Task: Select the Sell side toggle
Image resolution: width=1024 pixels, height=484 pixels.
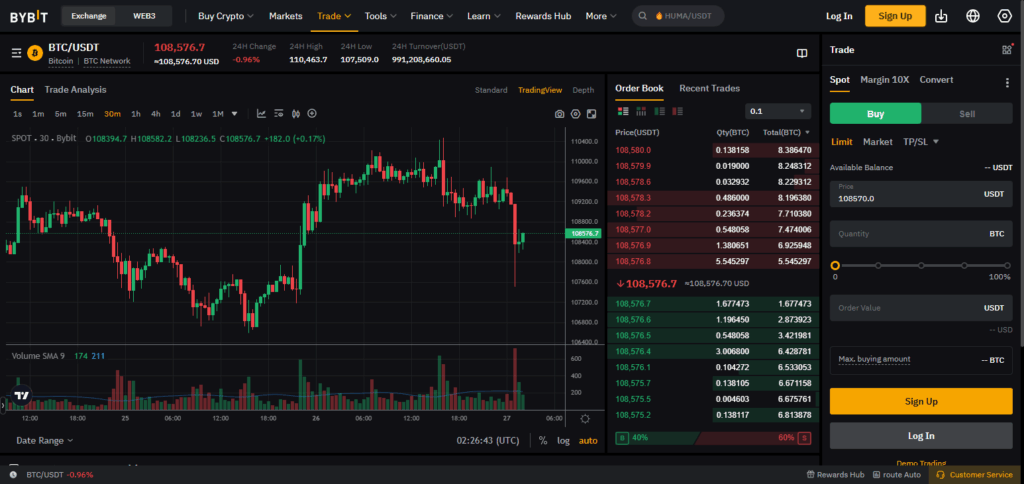Action: tap(967, 114)
